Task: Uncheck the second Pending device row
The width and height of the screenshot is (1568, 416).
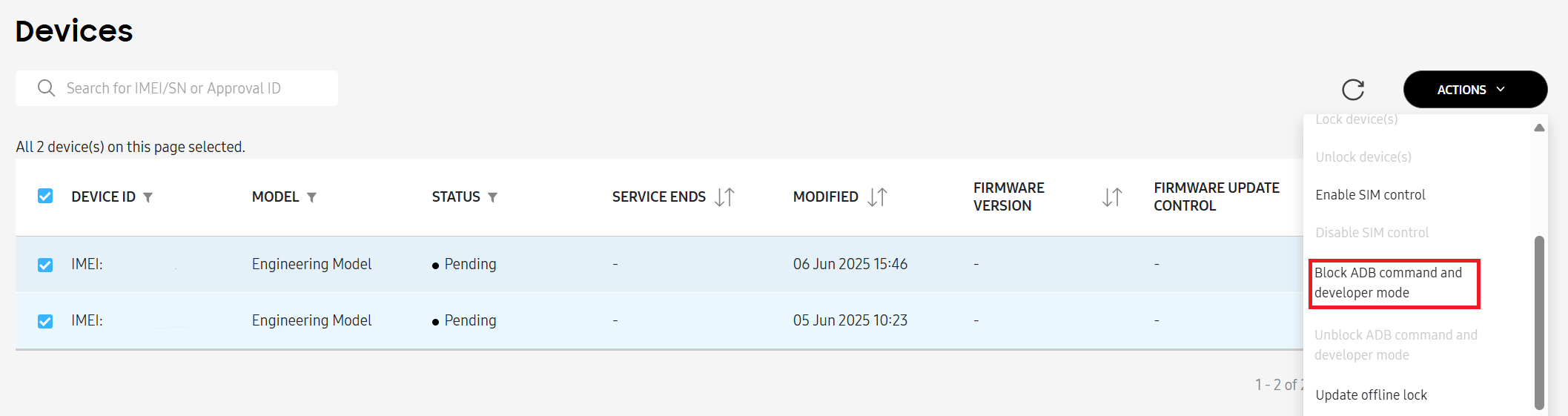Action: click(45, 321)
